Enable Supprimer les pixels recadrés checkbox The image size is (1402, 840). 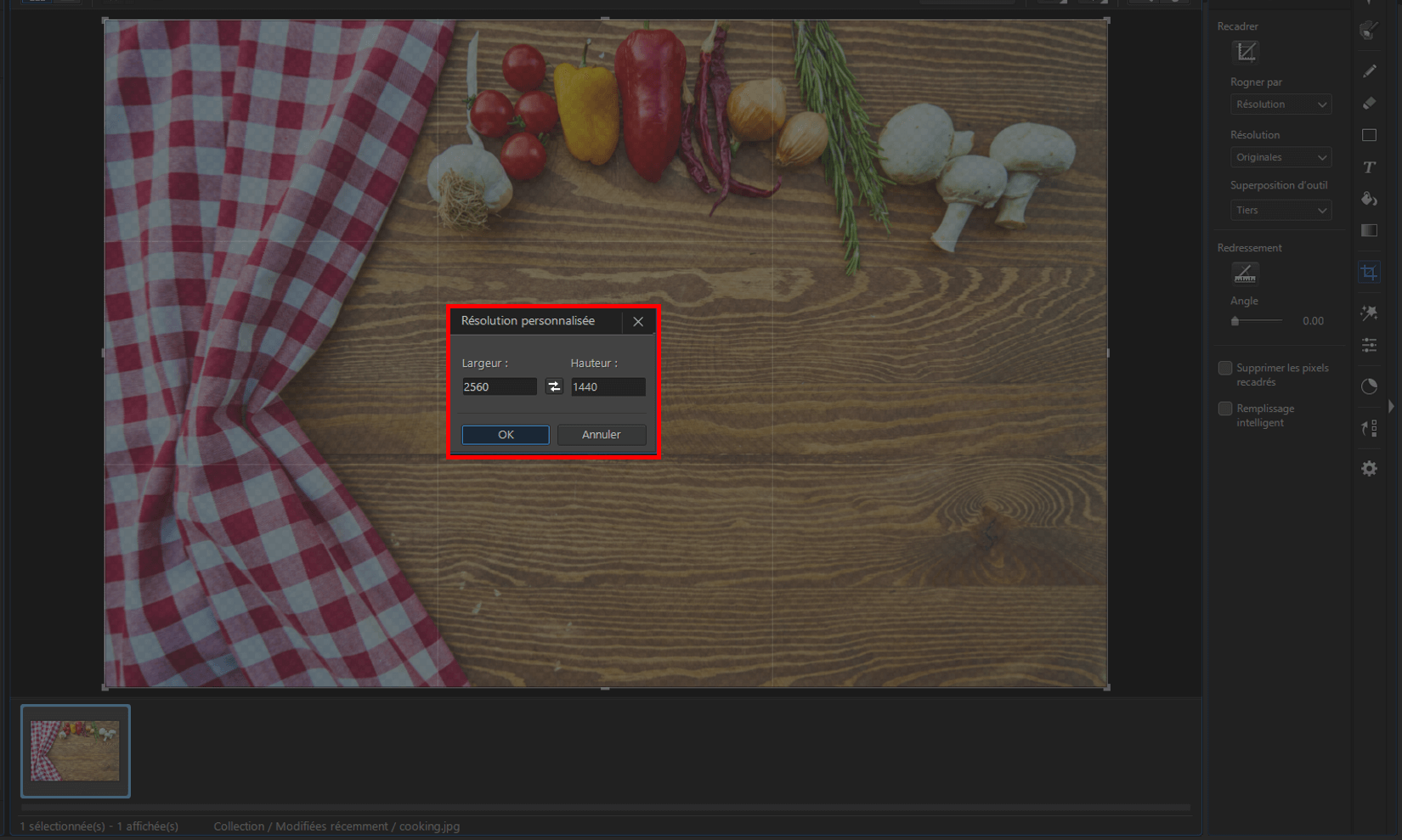1225,368
